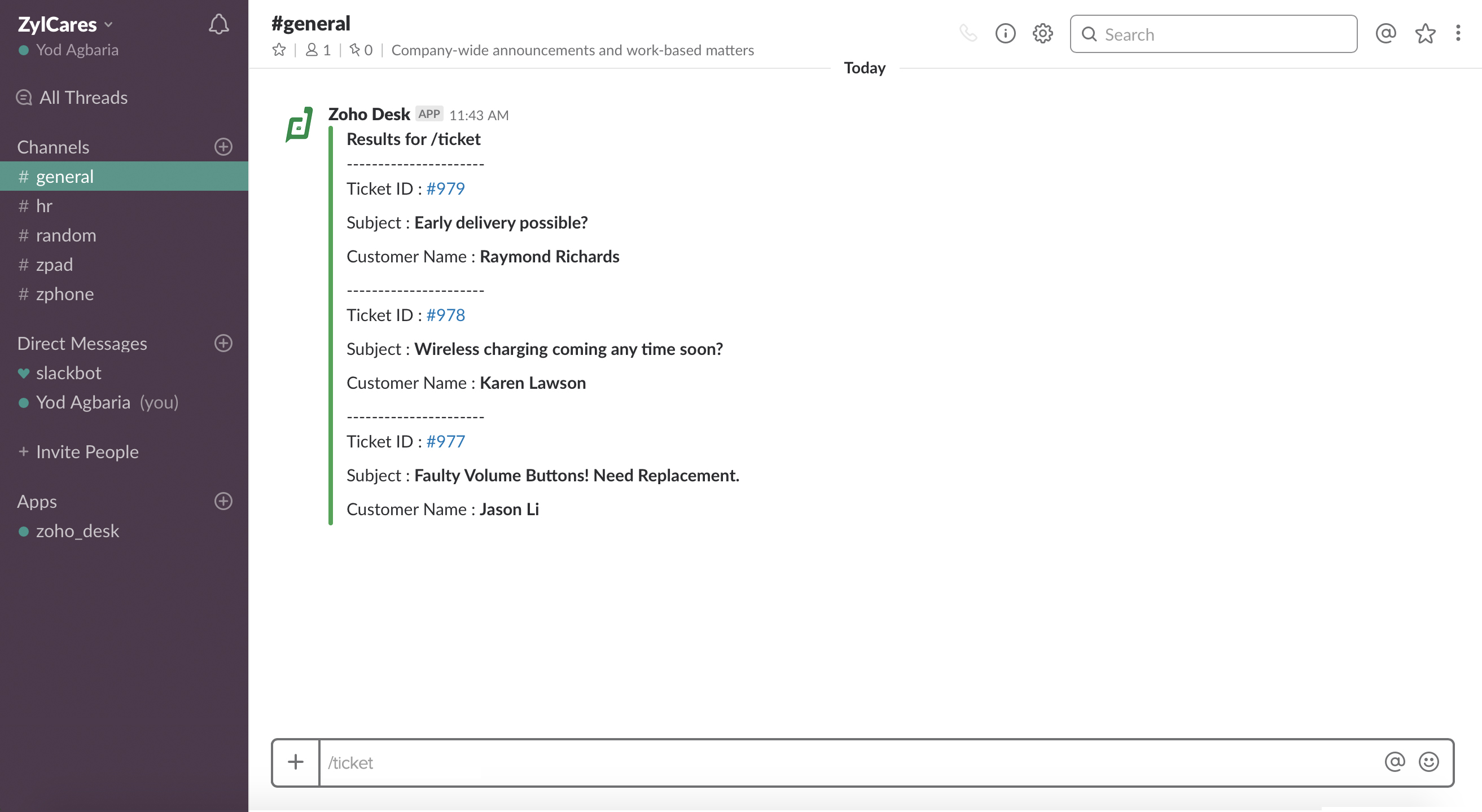Select subject 'Faulty Volume Buttons! Need Replacement.'
The image size is (1482, 812).
point(576,476)
